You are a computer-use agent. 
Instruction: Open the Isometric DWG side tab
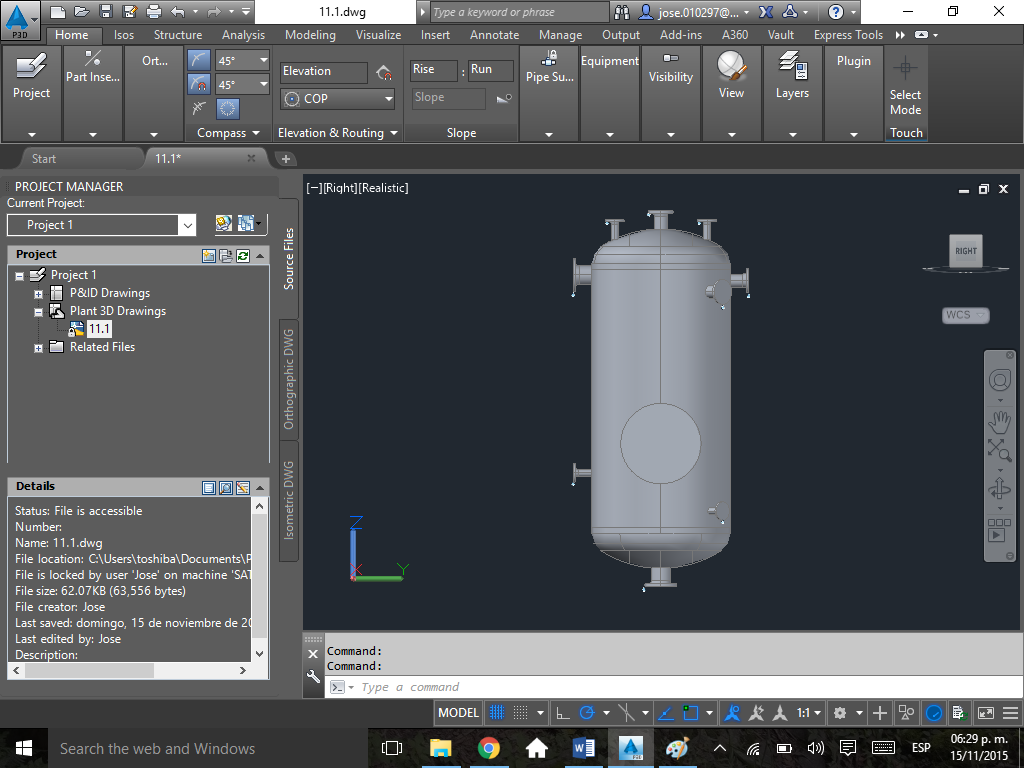click(x=289, y=500)
